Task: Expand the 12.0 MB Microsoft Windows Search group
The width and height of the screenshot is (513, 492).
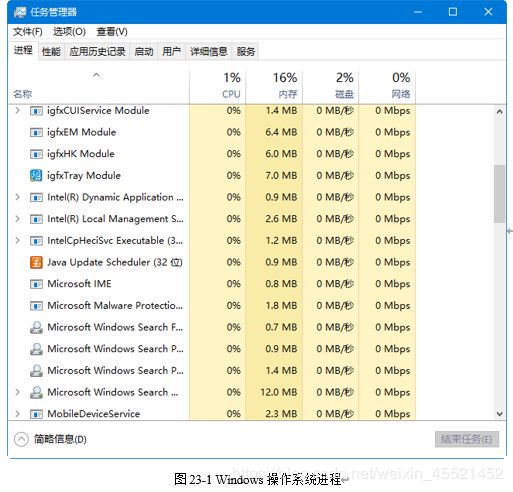Action: pyautogui.click(x=18, y=392)
